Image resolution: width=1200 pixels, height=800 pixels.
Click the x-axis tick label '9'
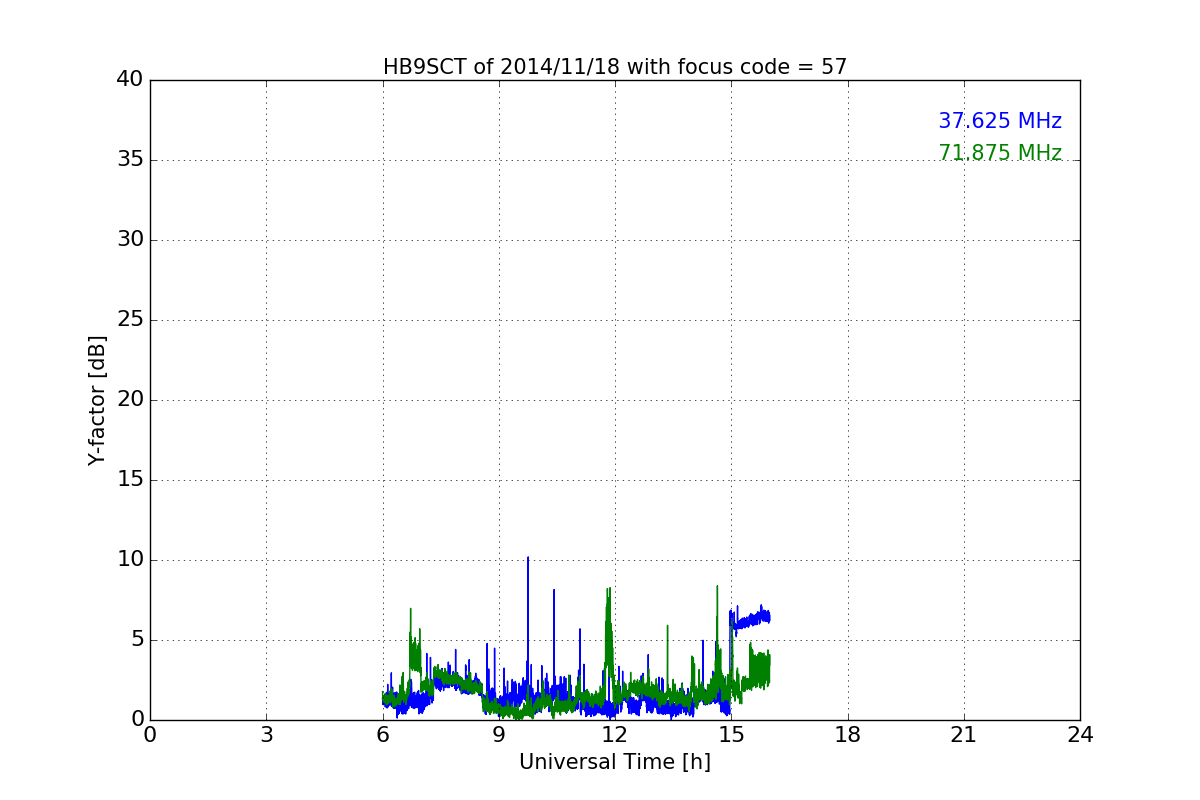[499, 735]
